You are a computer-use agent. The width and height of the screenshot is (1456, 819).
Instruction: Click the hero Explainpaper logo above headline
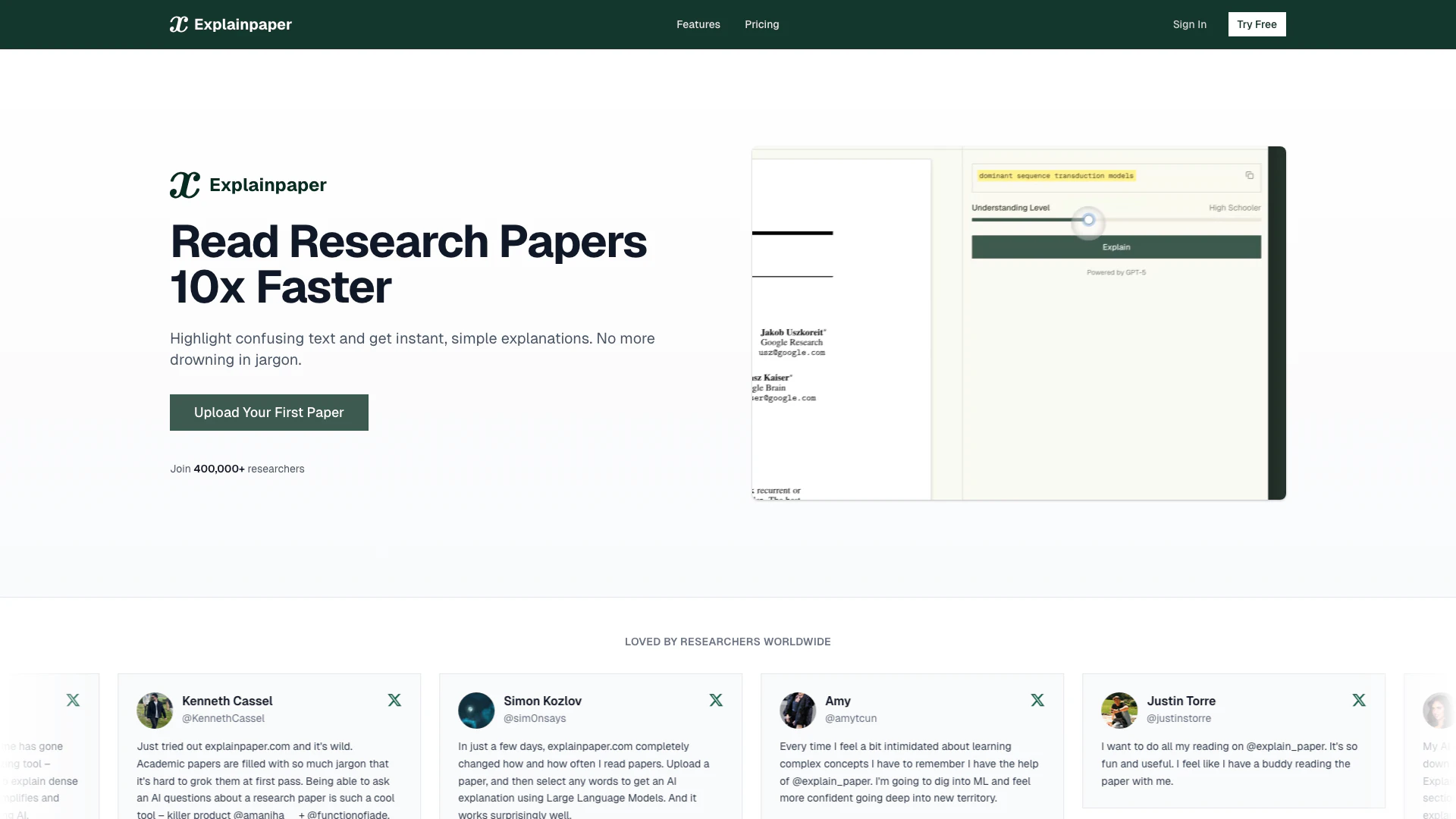tap(248, 185)
